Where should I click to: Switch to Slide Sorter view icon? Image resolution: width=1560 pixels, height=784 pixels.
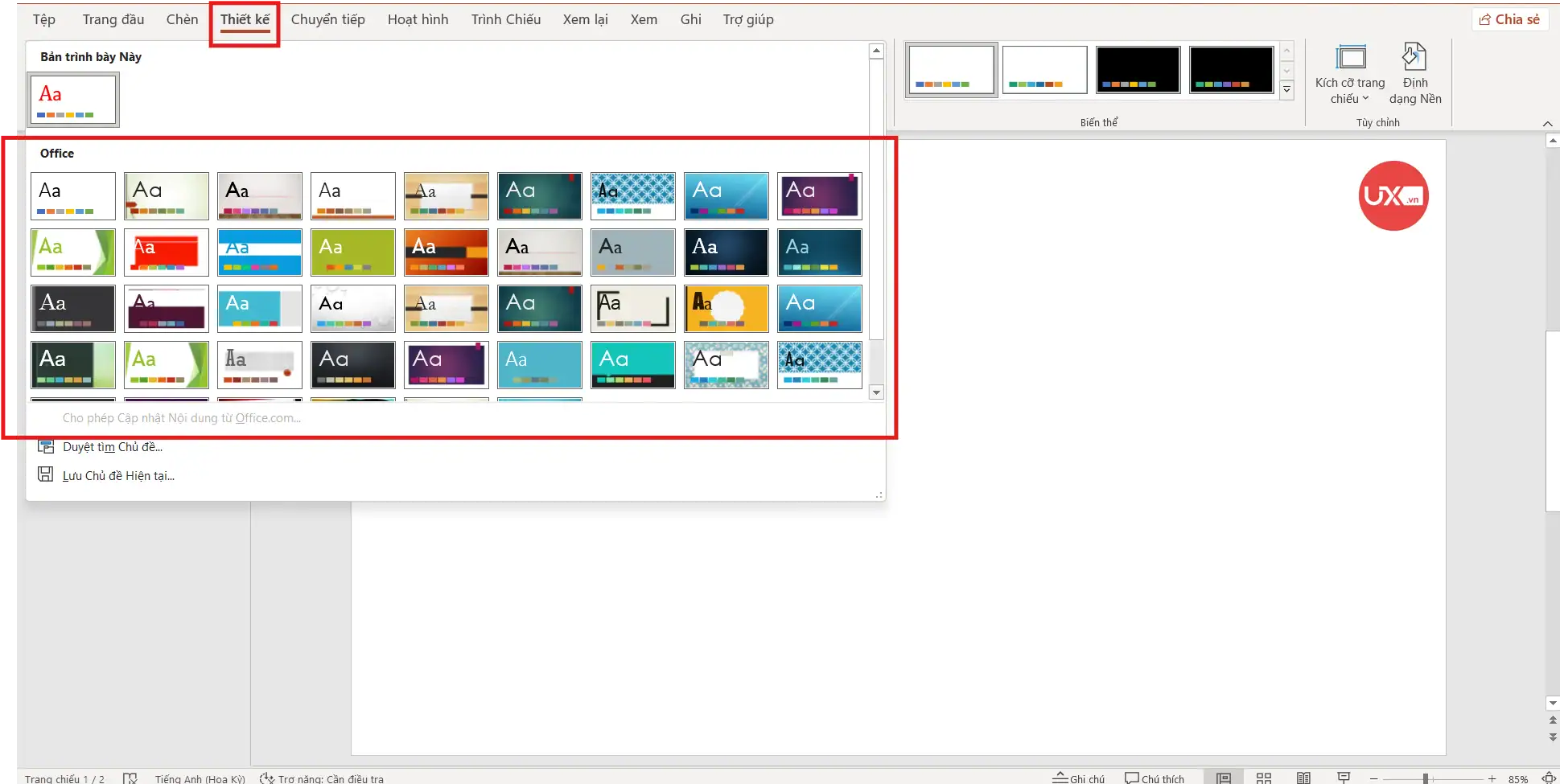tap(1264, 778)
